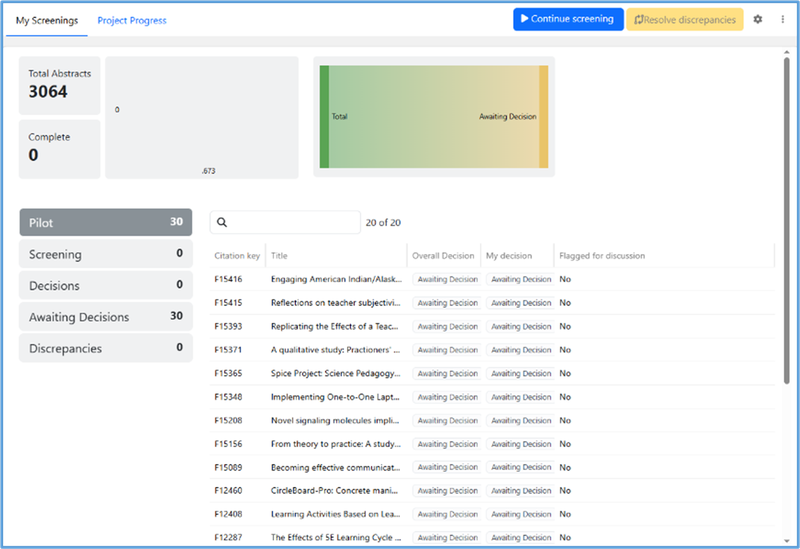Select the Discrepancies category
The height and width of the screenshot is (549, 800).
click(106, 348)
